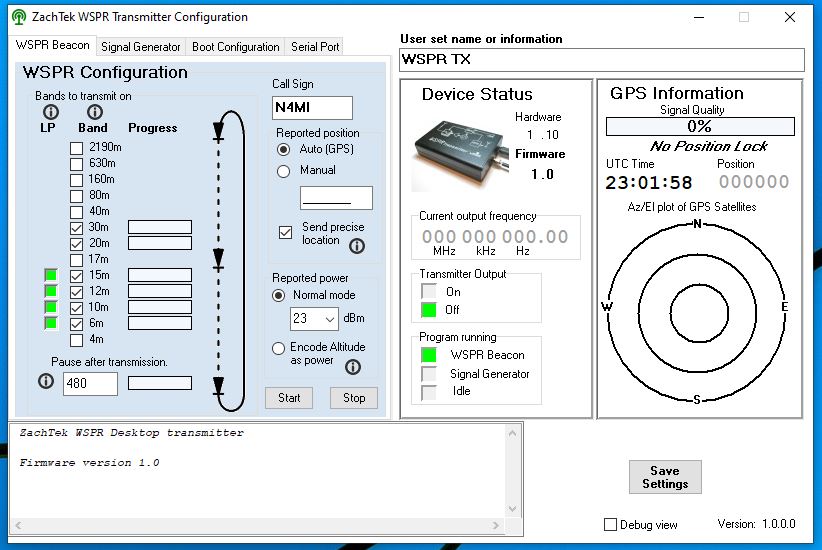Click the log horizontal scroll-right arrow

(495, 525)
